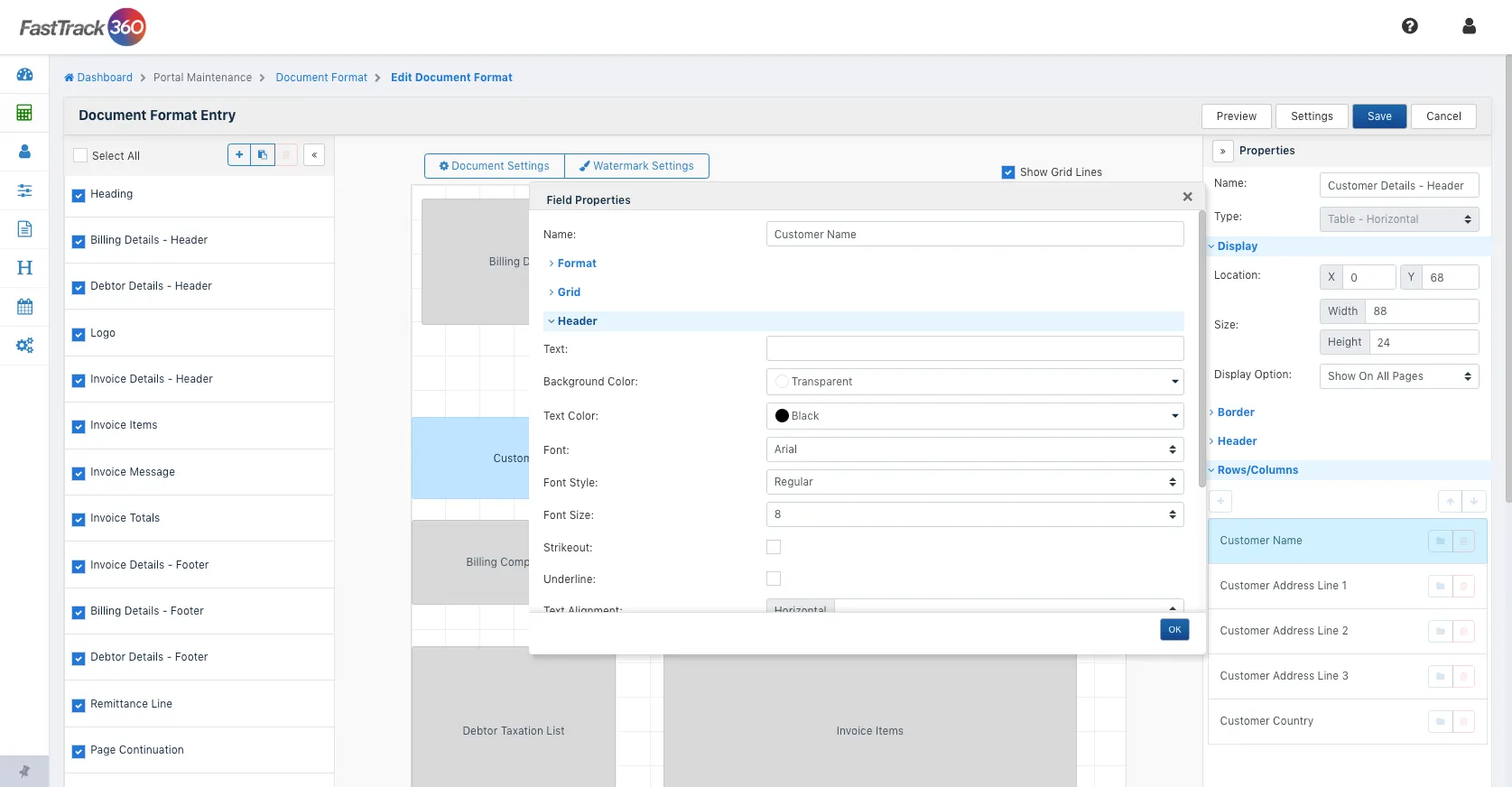1512x787 pixels.
Task: Open folder icon for Customer Country row
Action: coord(1440,721)
